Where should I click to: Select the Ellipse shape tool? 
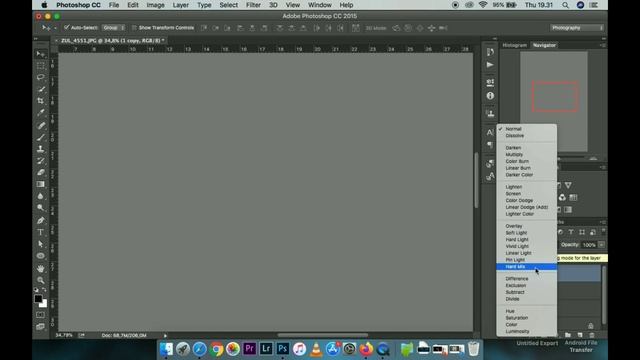click(x=40, y=256)
